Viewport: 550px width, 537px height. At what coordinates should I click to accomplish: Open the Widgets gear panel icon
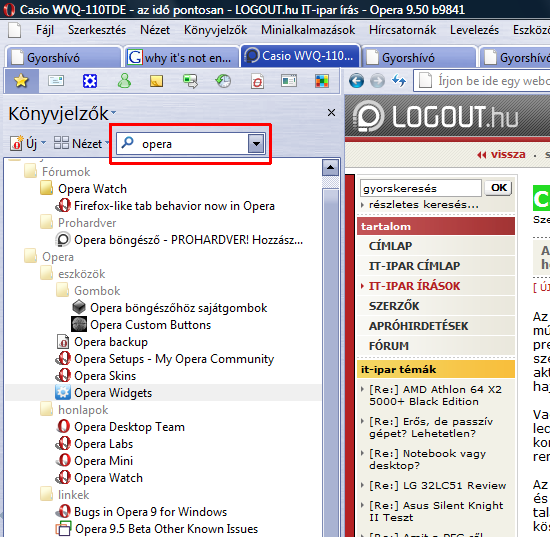coord(90,81)
